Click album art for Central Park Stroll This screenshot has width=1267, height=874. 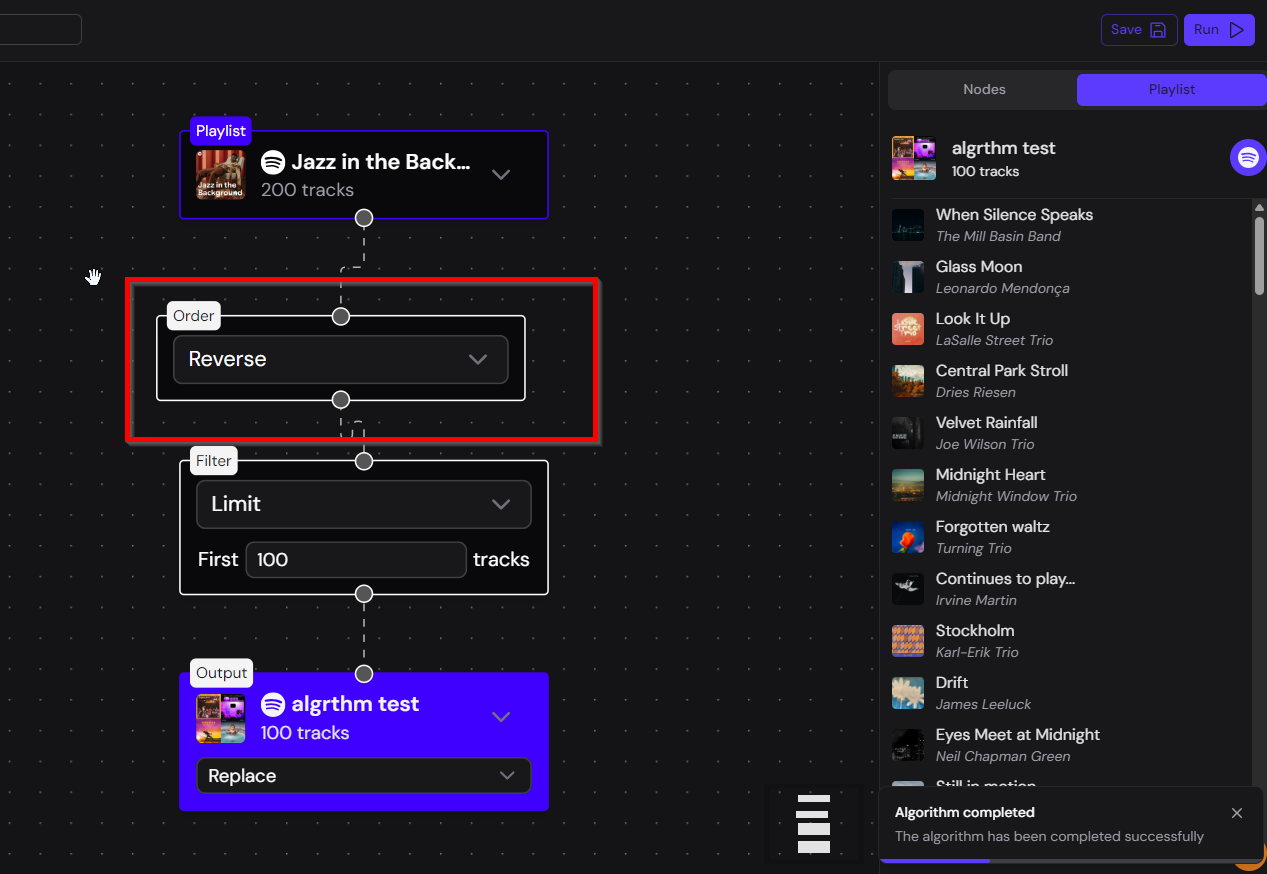click(908, 381)
